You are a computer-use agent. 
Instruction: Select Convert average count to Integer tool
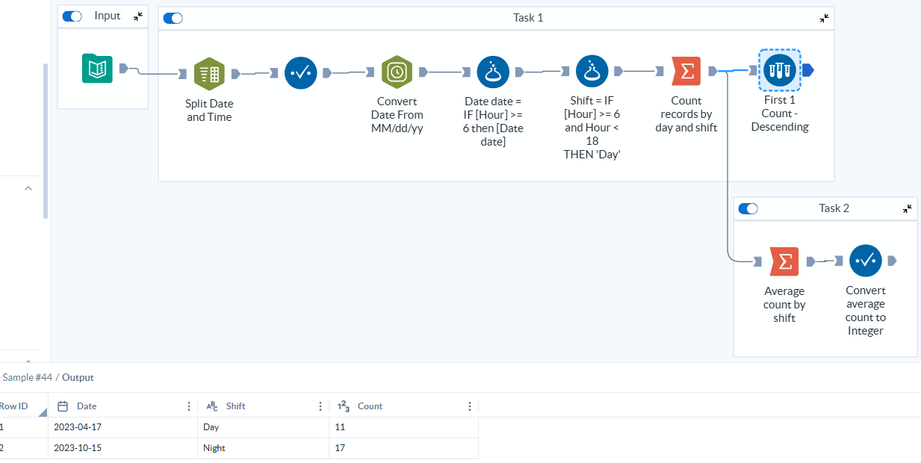pyautogui.click(x=865, y=261)
